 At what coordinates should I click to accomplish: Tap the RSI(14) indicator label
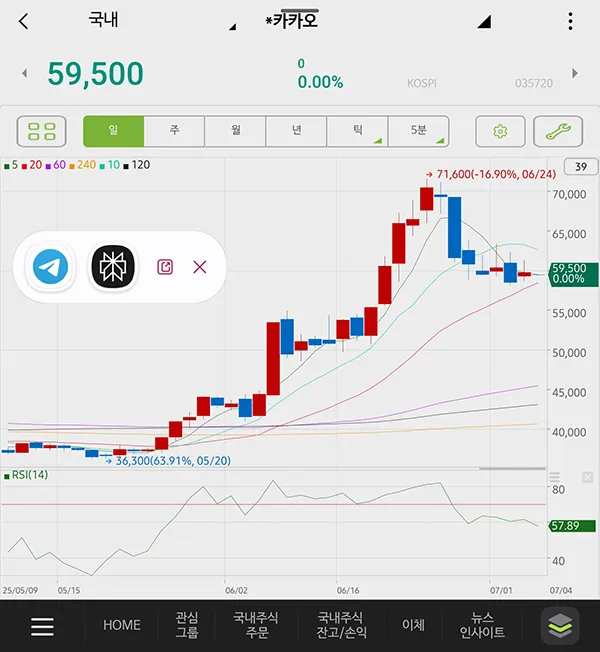[26, 475]
